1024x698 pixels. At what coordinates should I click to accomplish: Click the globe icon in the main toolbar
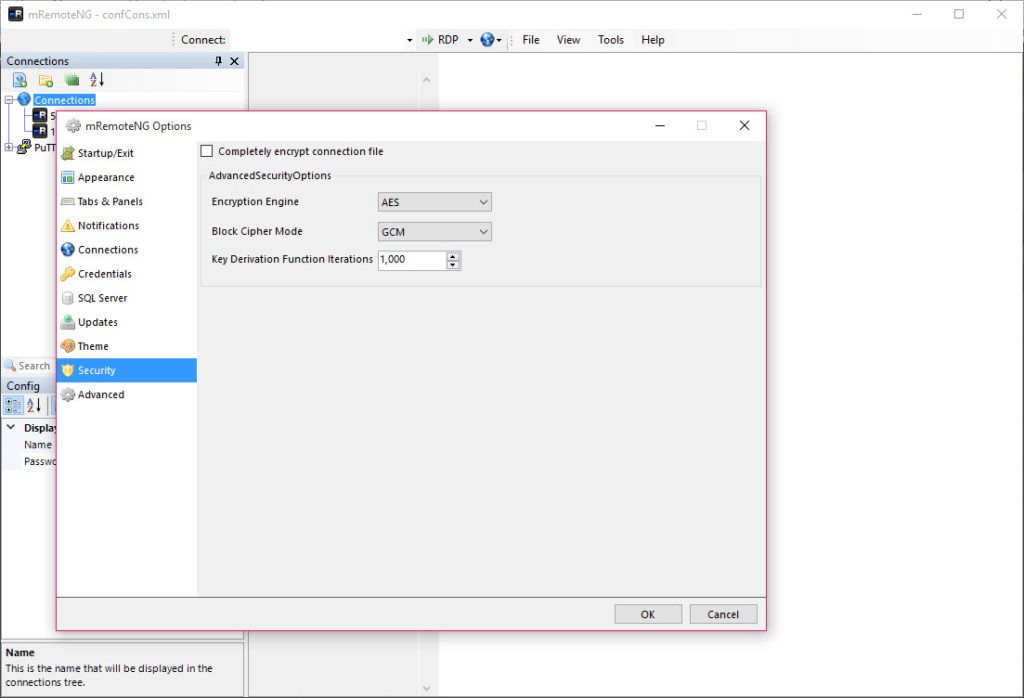[487, 40]
